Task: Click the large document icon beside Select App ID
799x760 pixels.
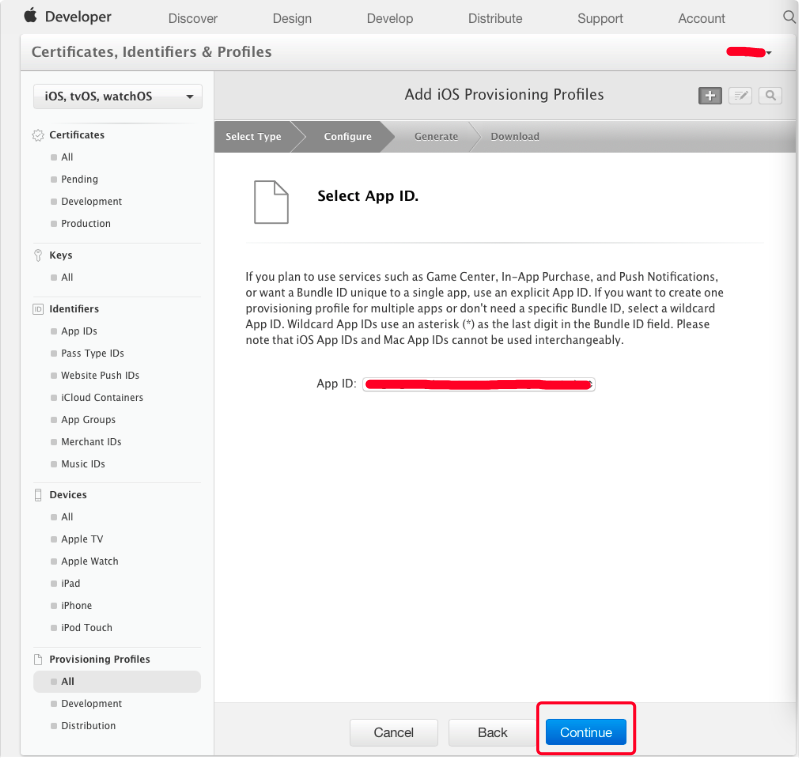Action: pyautogui.click(x=271, y=202)
